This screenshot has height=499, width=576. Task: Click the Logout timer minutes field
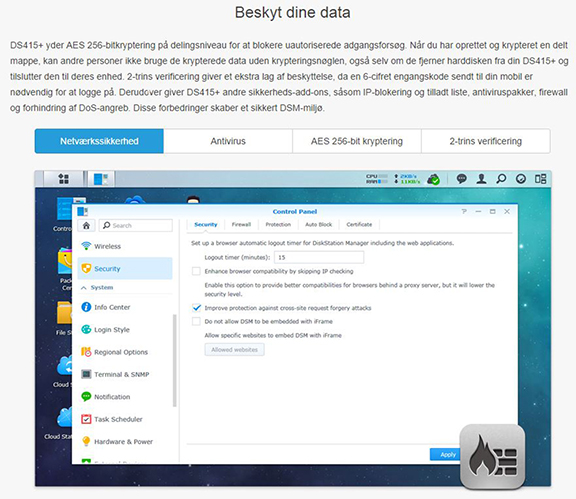(319, 257)
